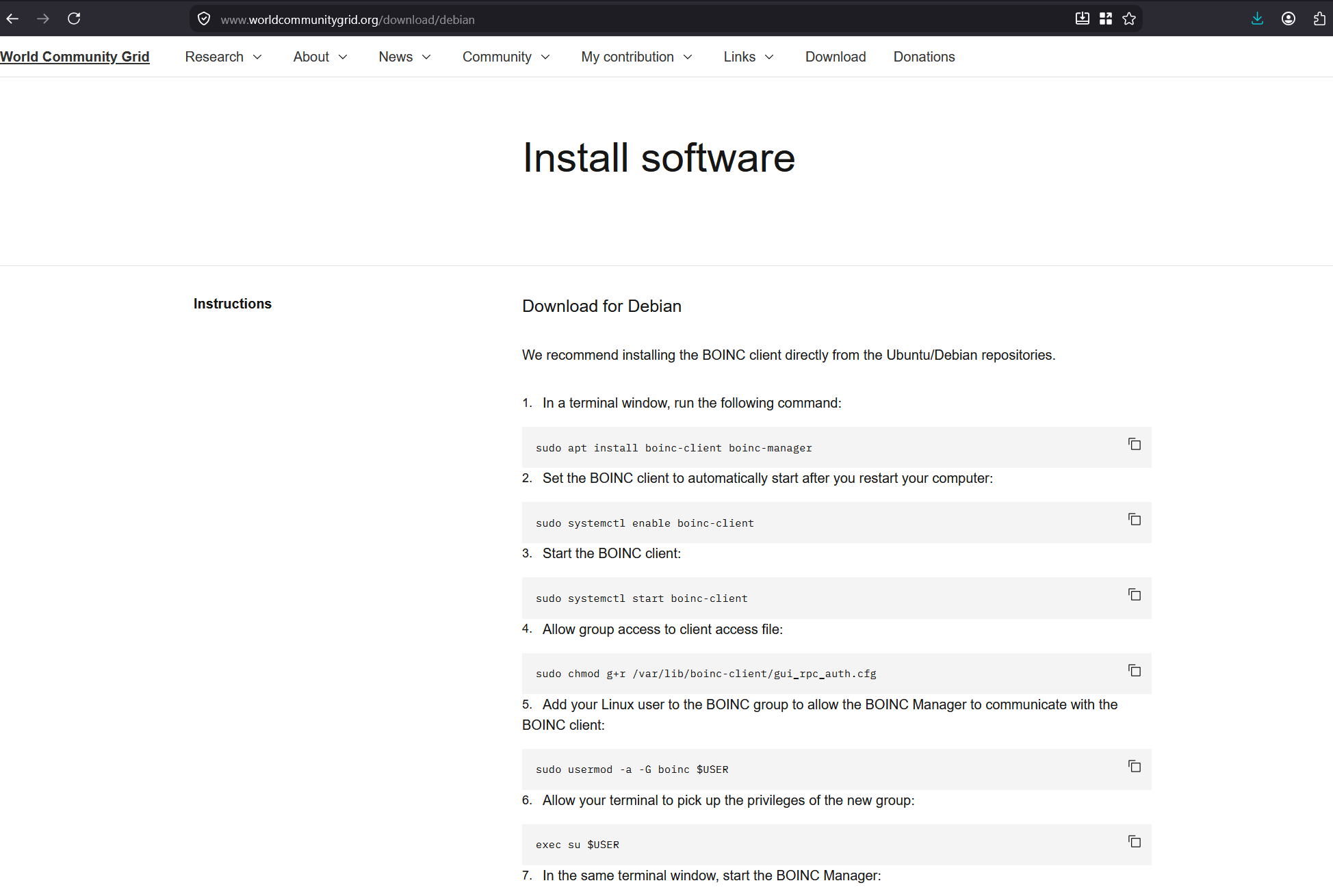The height and width of the screenshot is (896, 1333).
Task: Open the grid extensions icon in address bar
Action: pos(1106,18)
